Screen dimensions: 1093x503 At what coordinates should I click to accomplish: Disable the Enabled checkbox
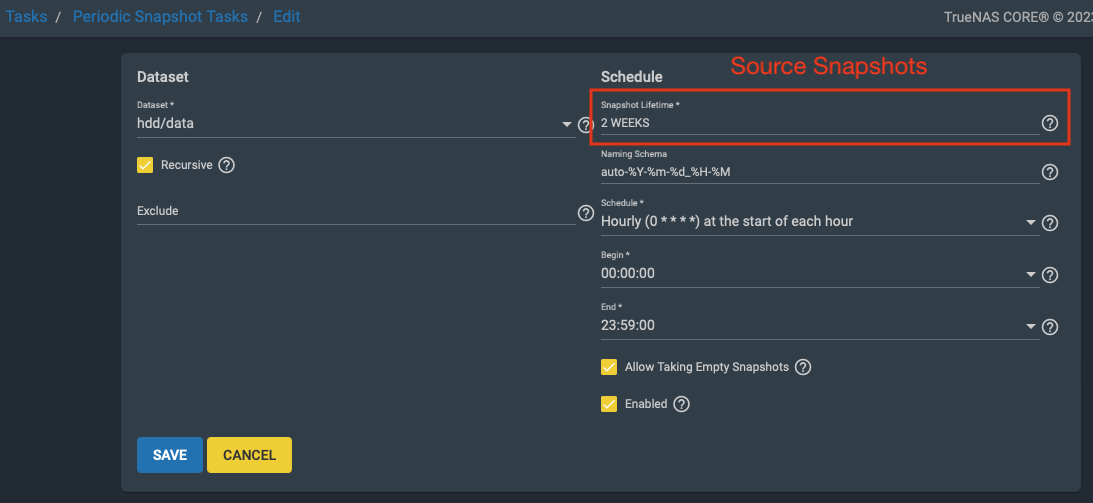(609, 404)
